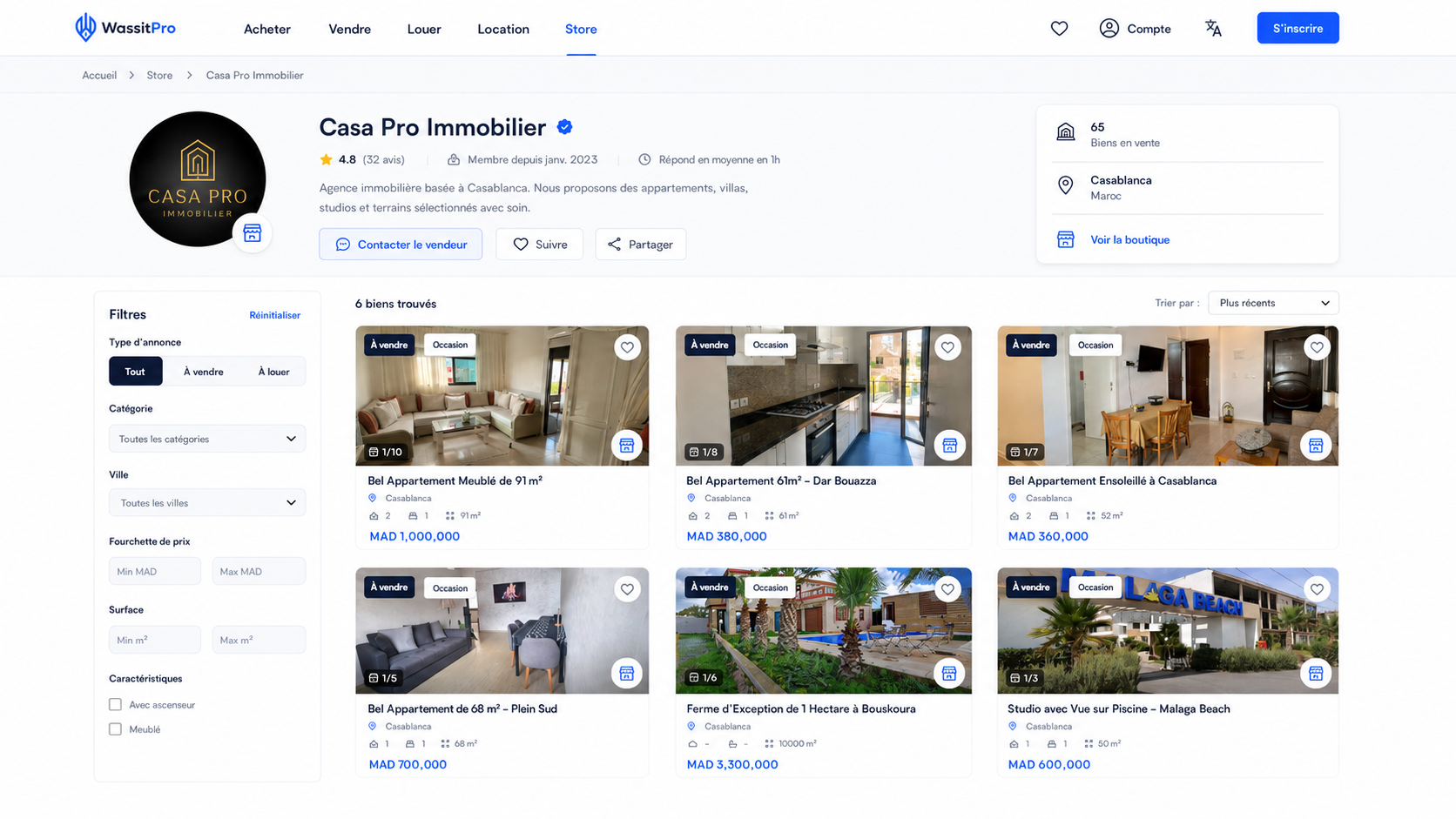
Task: Favorite the Bel Appartement Meublé de 91 m² listing
Action: 627,347
